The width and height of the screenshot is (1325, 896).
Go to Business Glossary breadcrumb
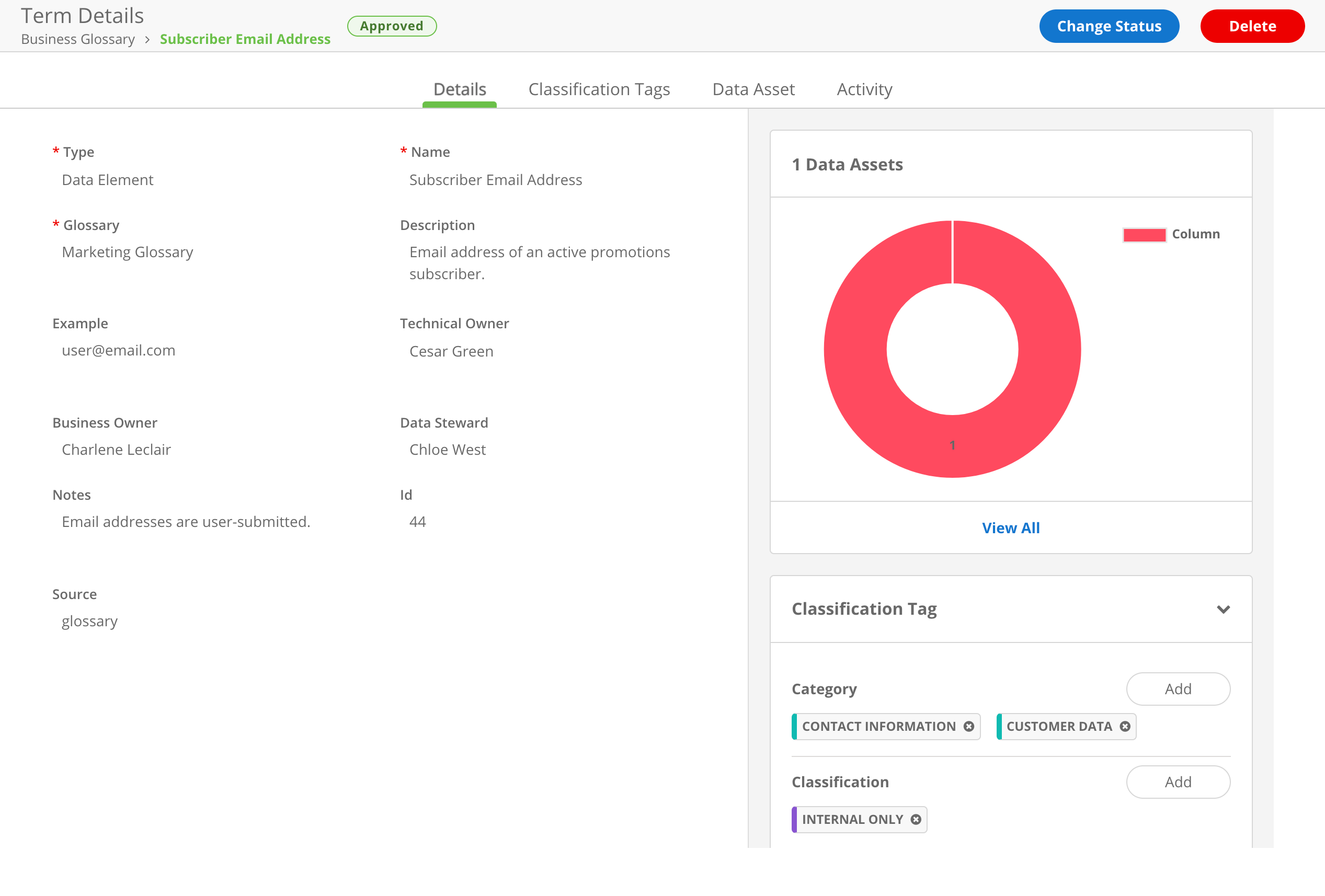pos(78,39)
